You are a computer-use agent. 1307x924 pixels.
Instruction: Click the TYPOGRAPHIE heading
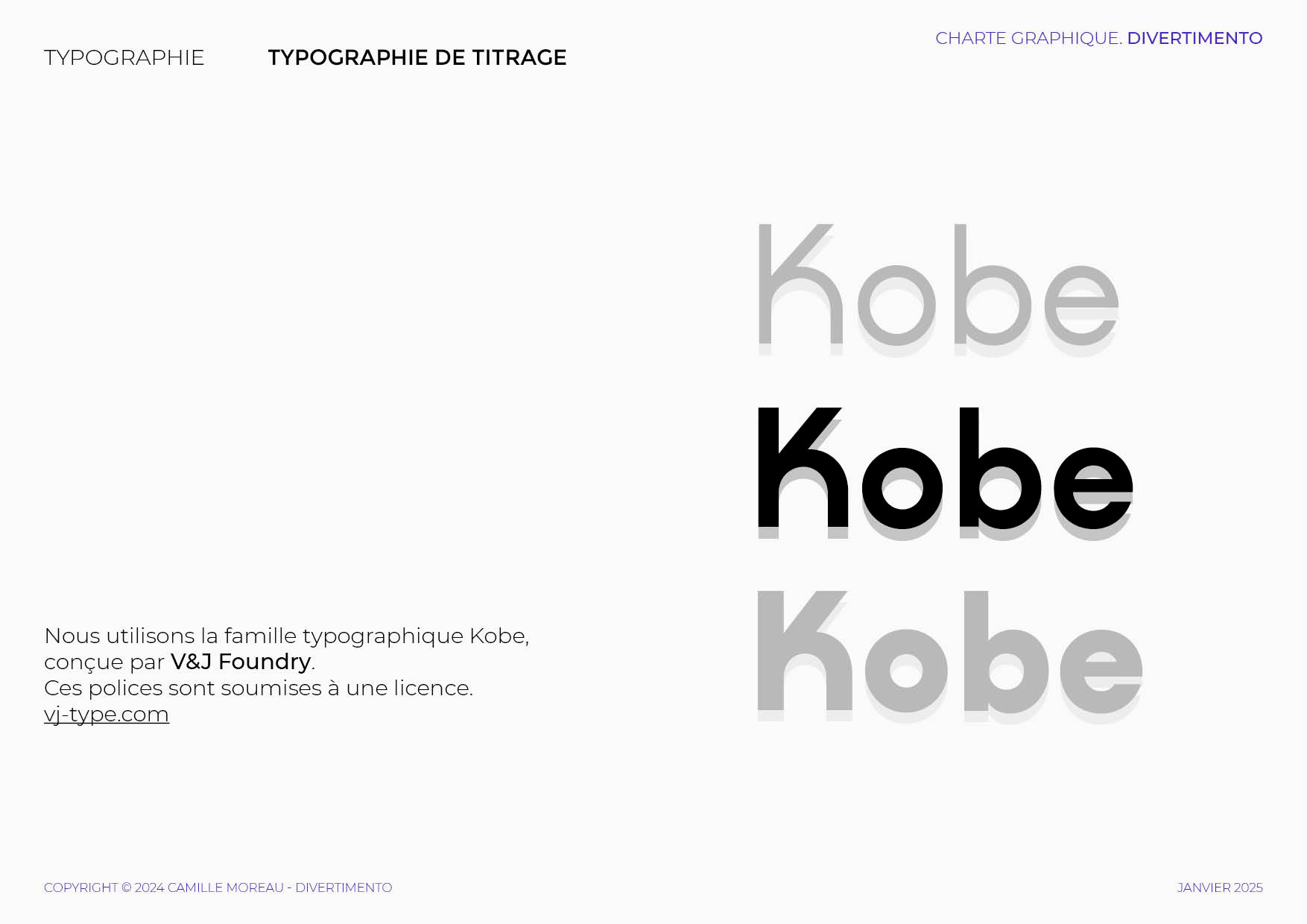click(x=124, y=57)
